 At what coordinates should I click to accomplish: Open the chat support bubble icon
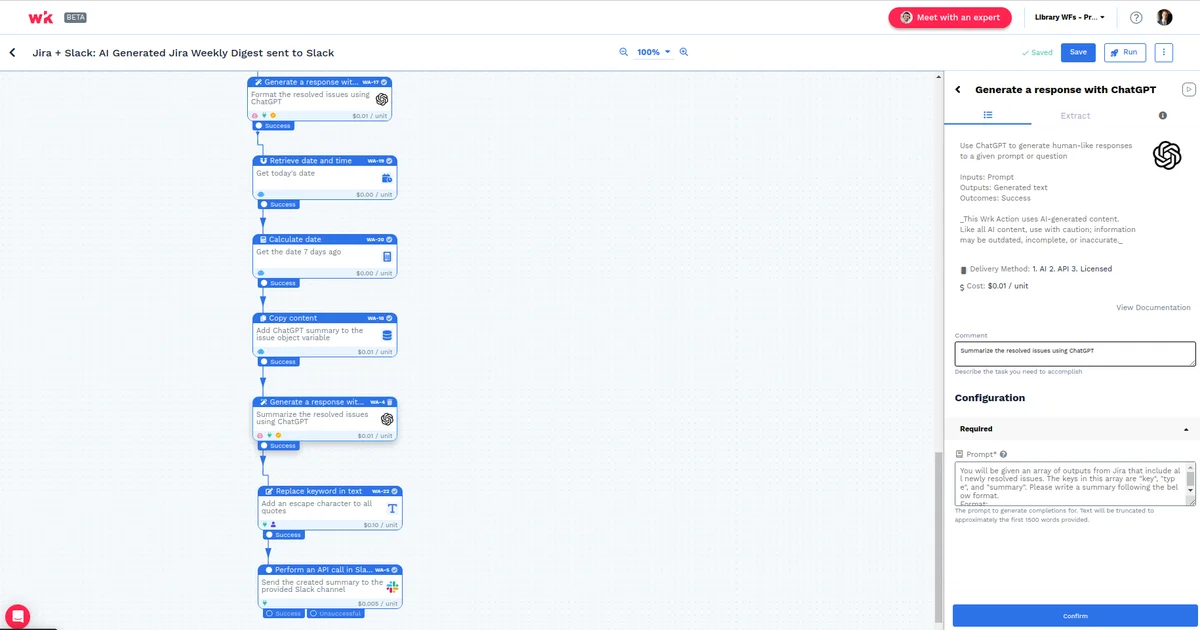pos(17,616)
